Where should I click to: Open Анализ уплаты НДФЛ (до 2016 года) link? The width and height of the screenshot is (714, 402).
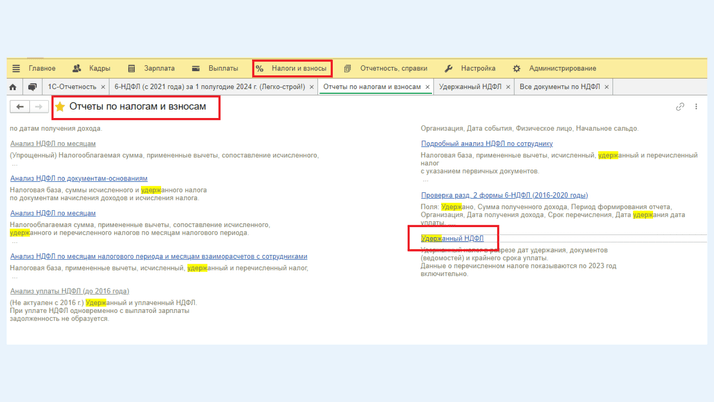point(69,292)
